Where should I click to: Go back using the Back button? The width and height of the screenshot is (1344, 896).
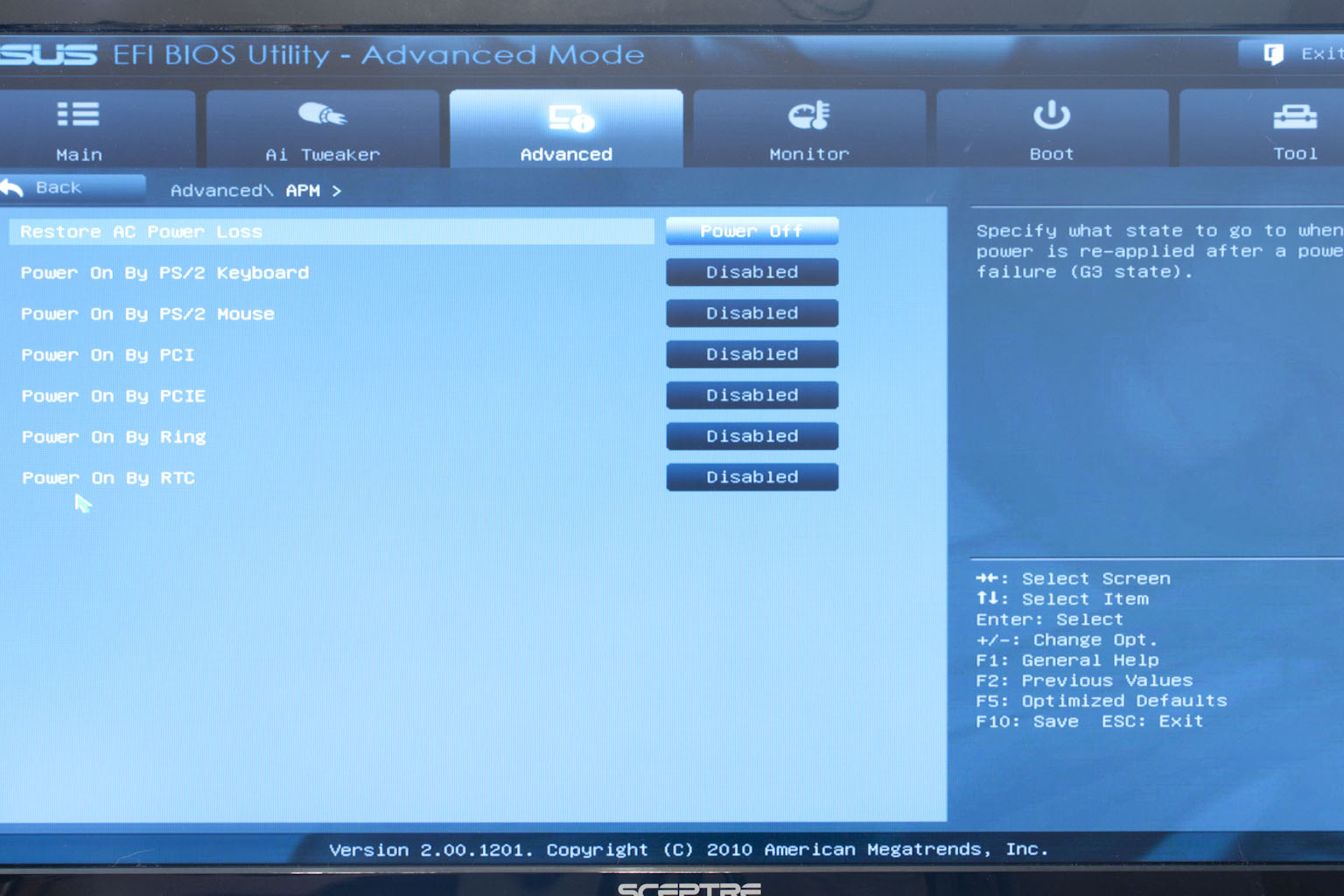click(73, 187)
